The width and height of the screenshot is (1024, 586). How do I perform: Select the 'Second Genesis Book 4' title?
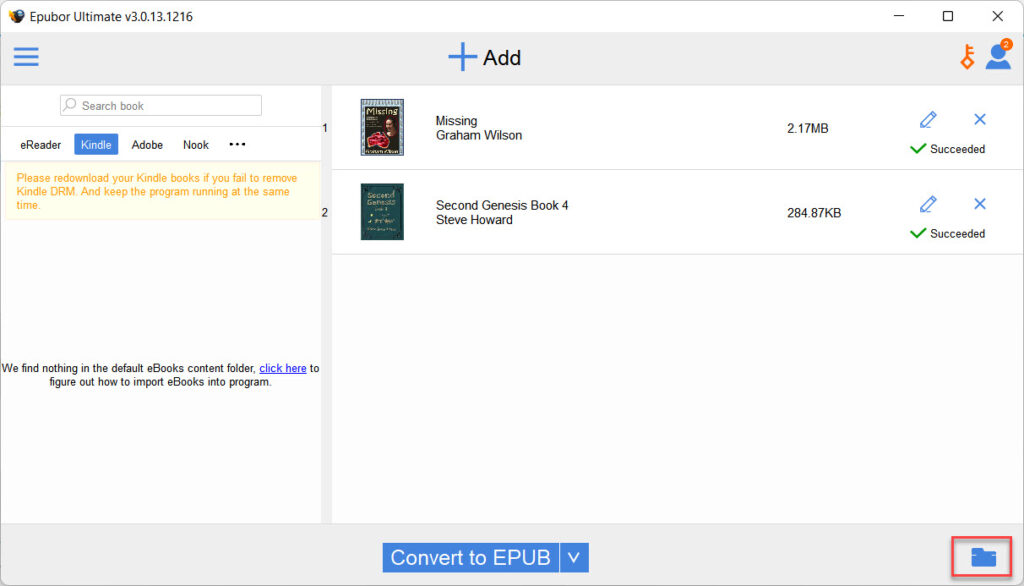point(502,205)
